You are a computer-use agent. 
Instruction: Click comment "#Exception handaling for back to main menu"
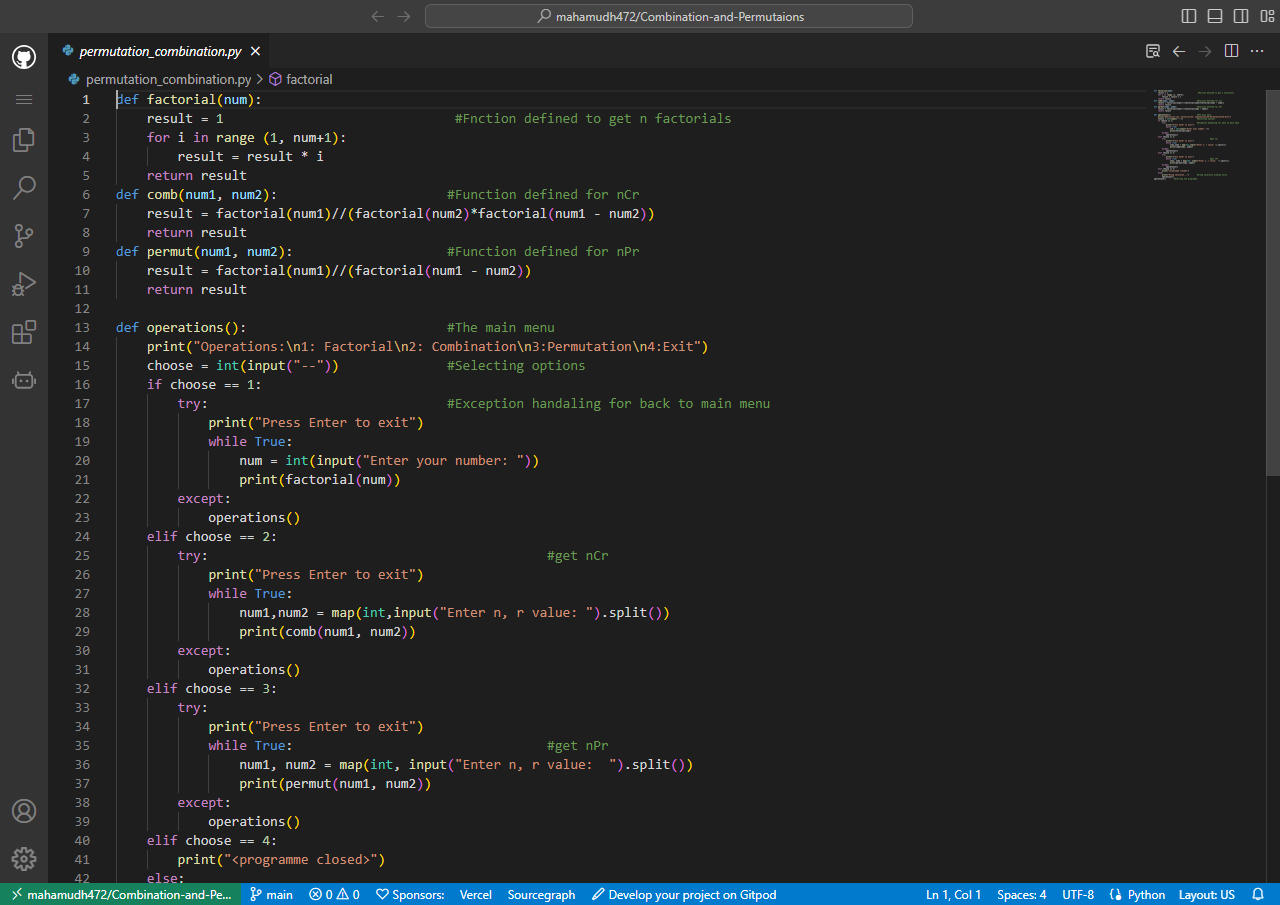pos(609,403)
